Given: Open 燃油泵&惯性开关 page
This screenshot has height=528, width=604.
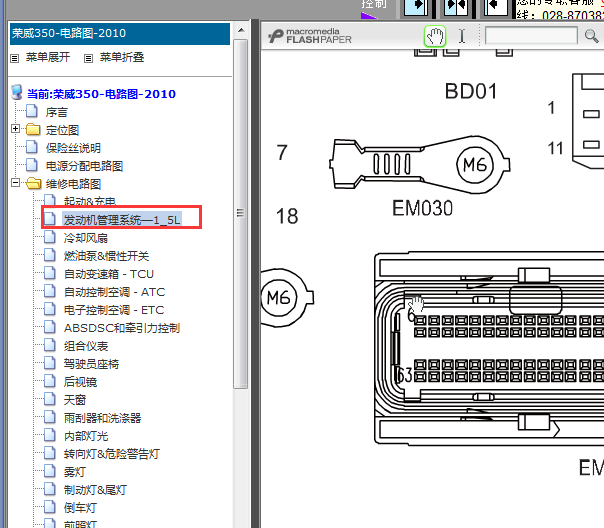Looking at the screenshot, I should [106, 256].
